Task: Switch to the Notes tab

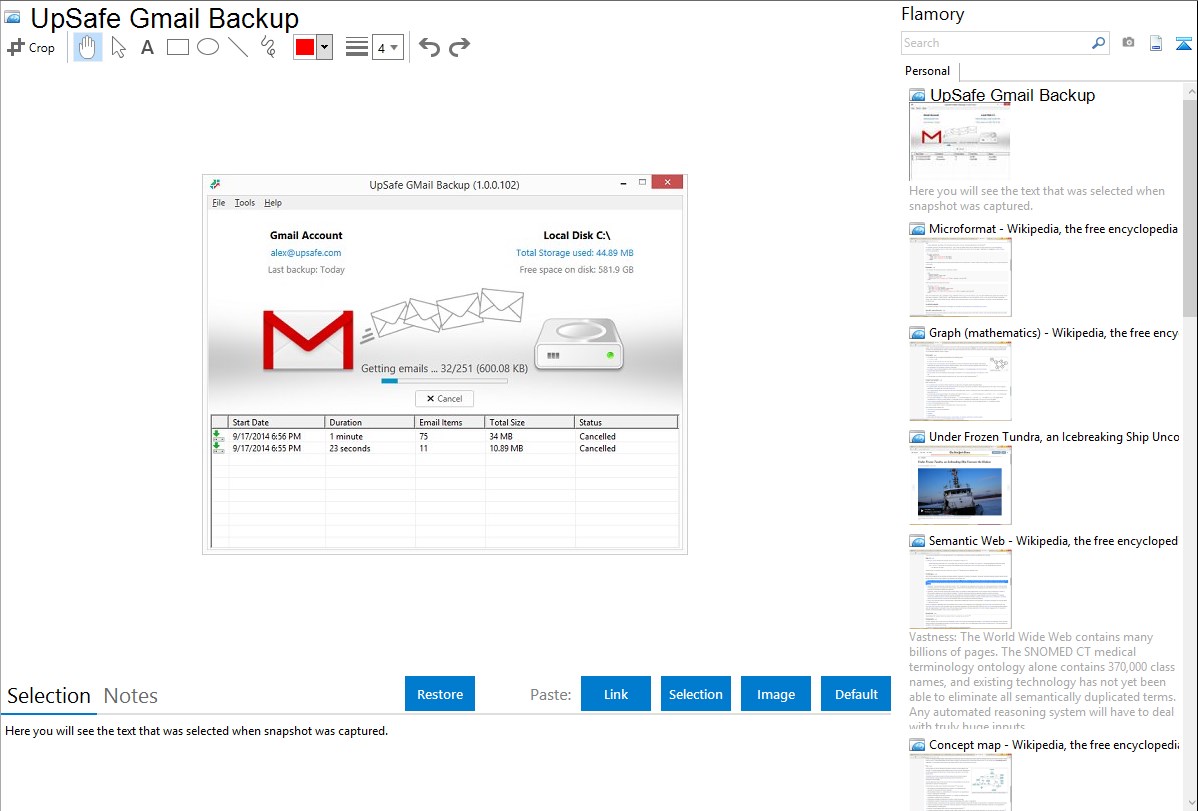Action: coord(131,696)
